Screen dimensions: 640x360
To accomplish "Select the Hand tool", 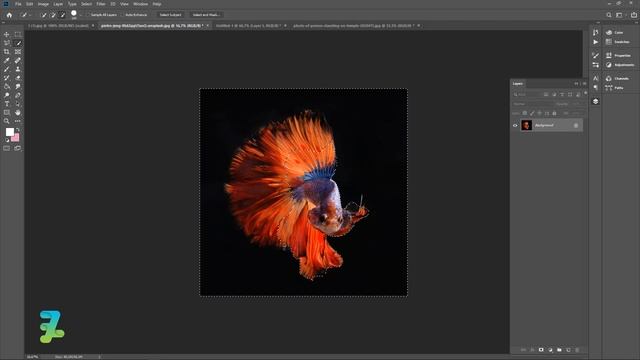I will 18,112.
